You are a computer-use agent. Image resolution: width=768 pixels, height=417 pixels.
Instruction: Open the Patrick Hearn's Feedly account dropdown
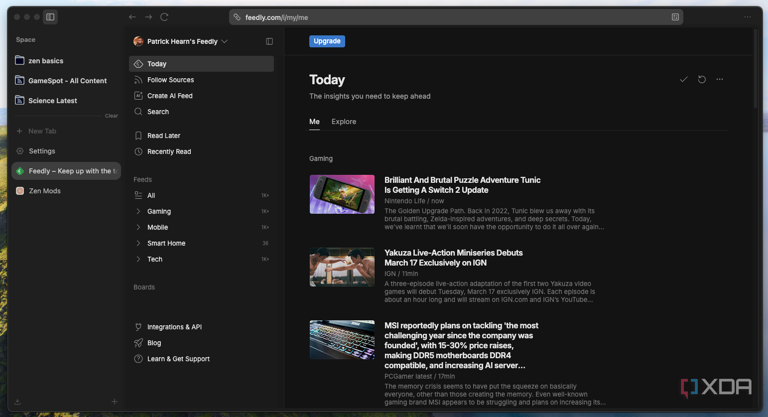tap(180, 42)
